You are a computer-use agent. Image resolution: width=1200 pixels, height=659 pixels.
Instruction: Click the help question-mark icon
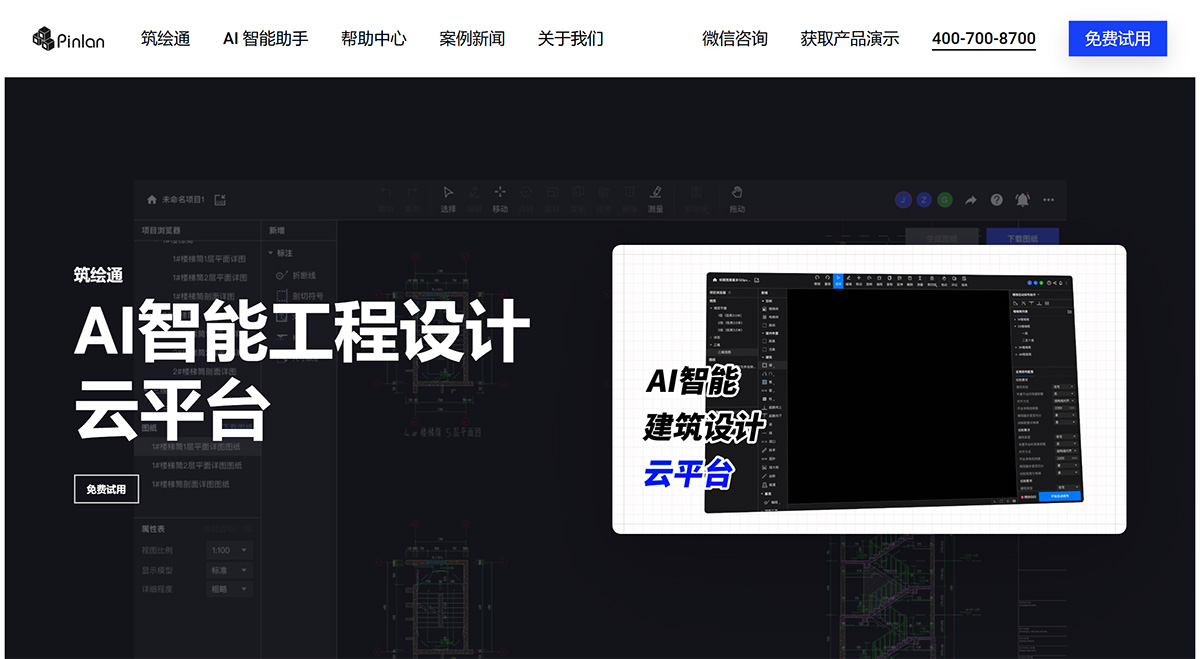tap(996, 200)
